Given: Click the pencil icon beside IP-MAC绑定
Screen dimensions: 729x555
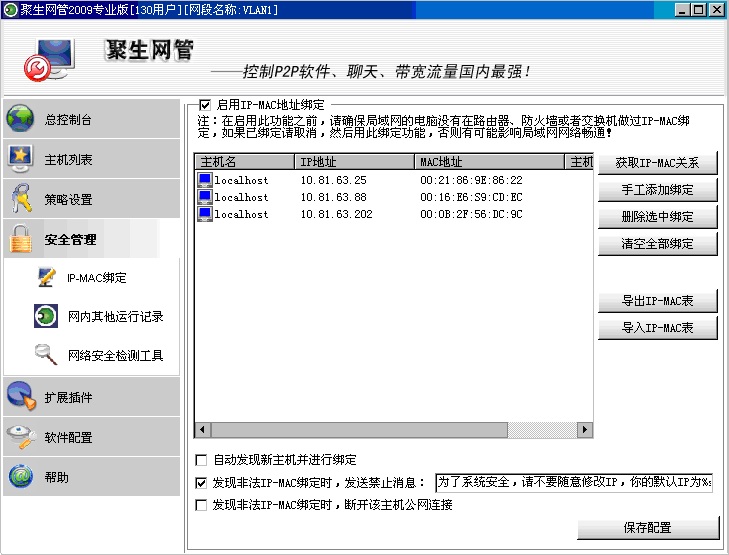Looking at the screenshot, I should pyautogui.click(x=46, y=278).
